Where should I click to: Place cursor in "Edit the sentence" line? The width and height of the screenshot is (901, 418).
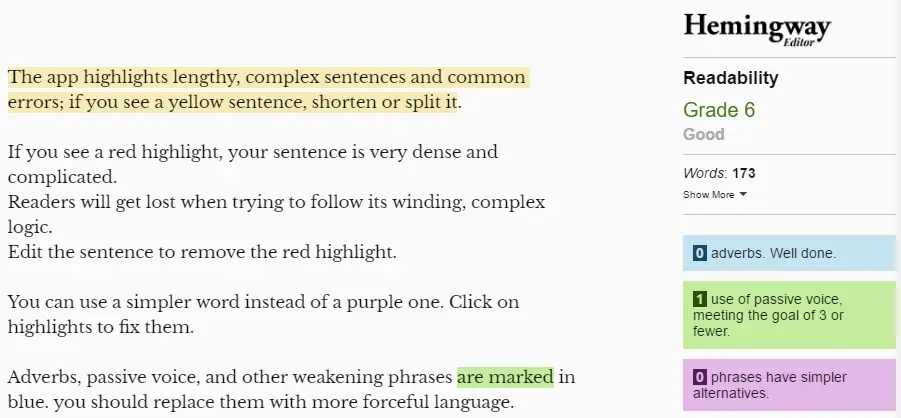click(202, 252)
